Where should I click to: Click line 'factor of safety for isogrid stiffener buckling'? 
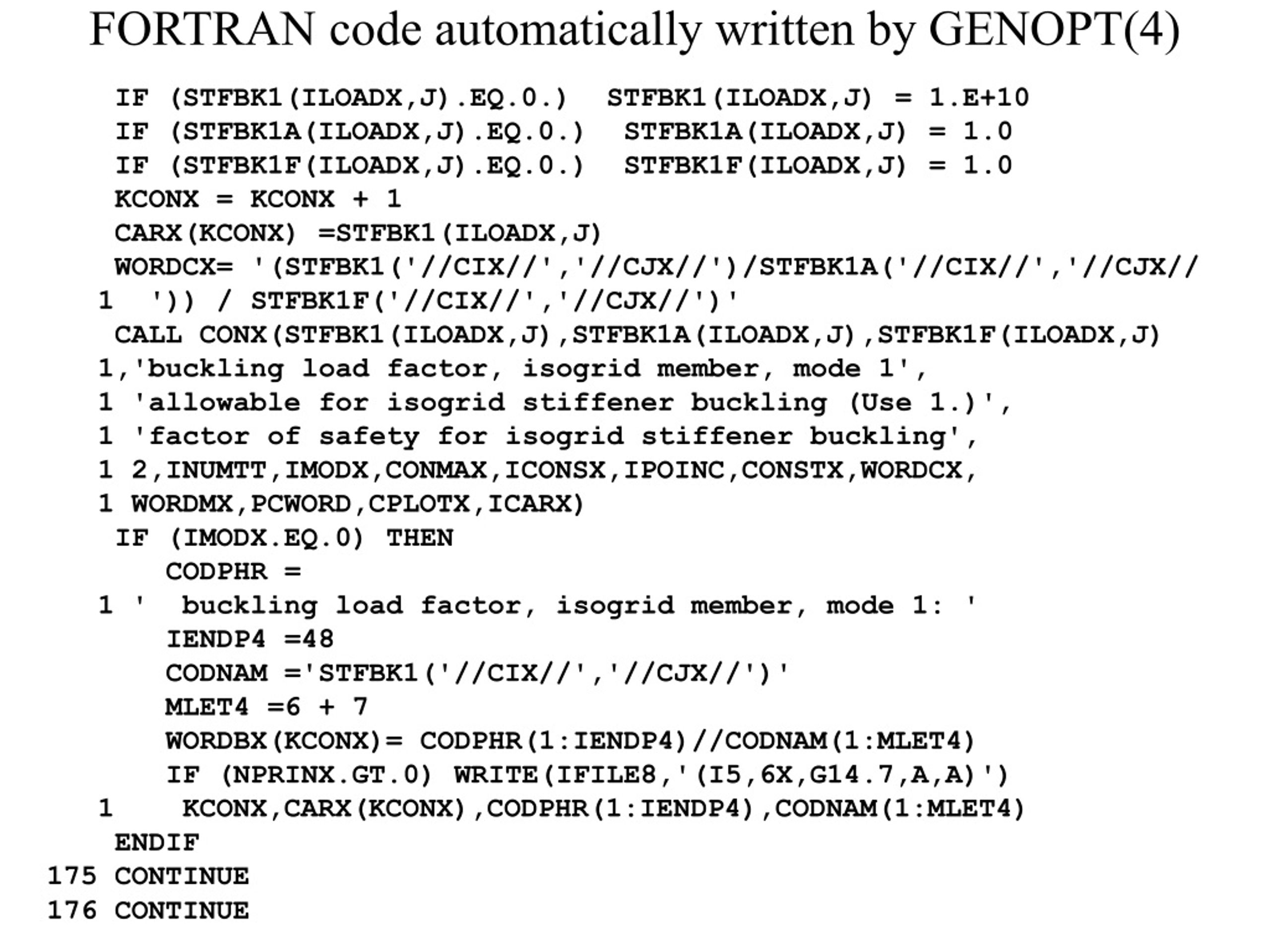(538, 436)
